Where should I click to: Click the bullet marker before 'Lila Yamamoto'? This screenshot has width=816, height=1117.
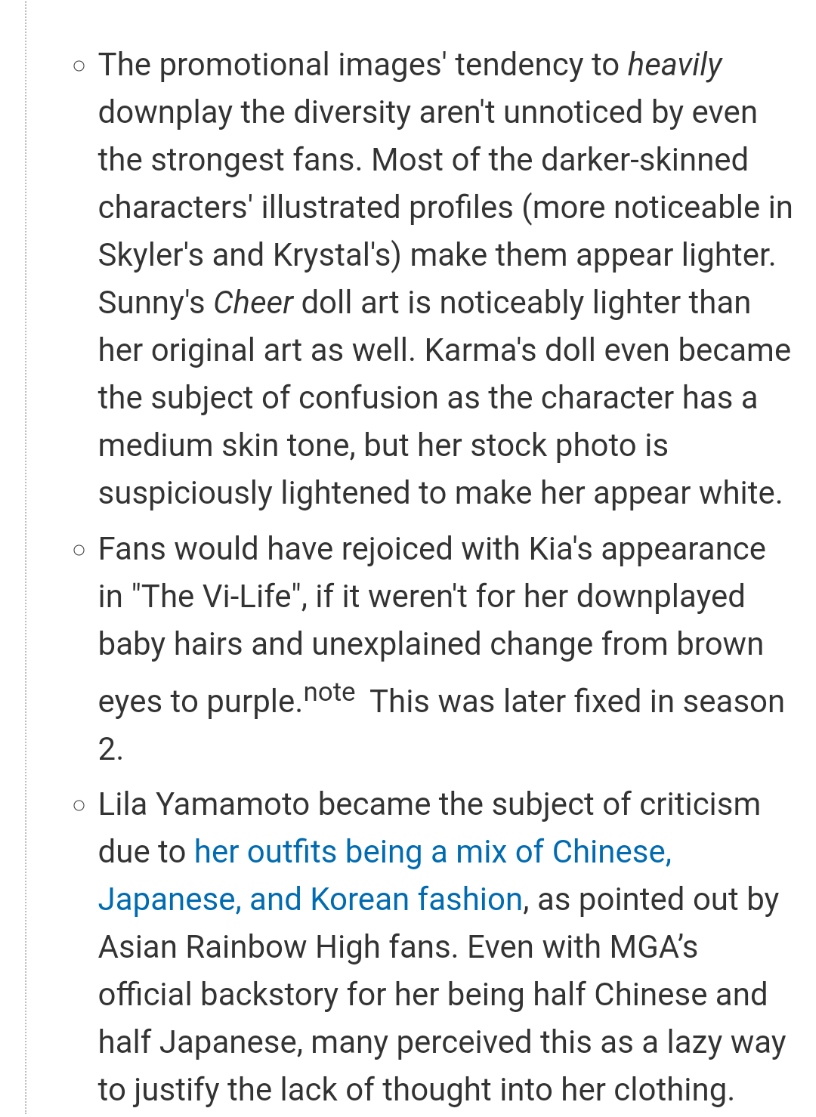[78, 806]
